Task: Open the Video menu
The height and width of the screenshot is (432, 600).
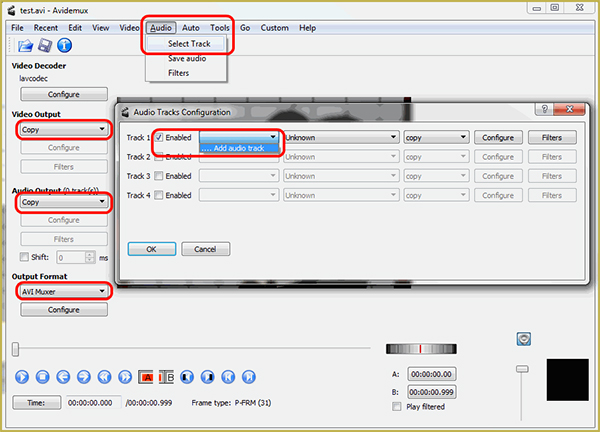Action: (x=129, y=28)
